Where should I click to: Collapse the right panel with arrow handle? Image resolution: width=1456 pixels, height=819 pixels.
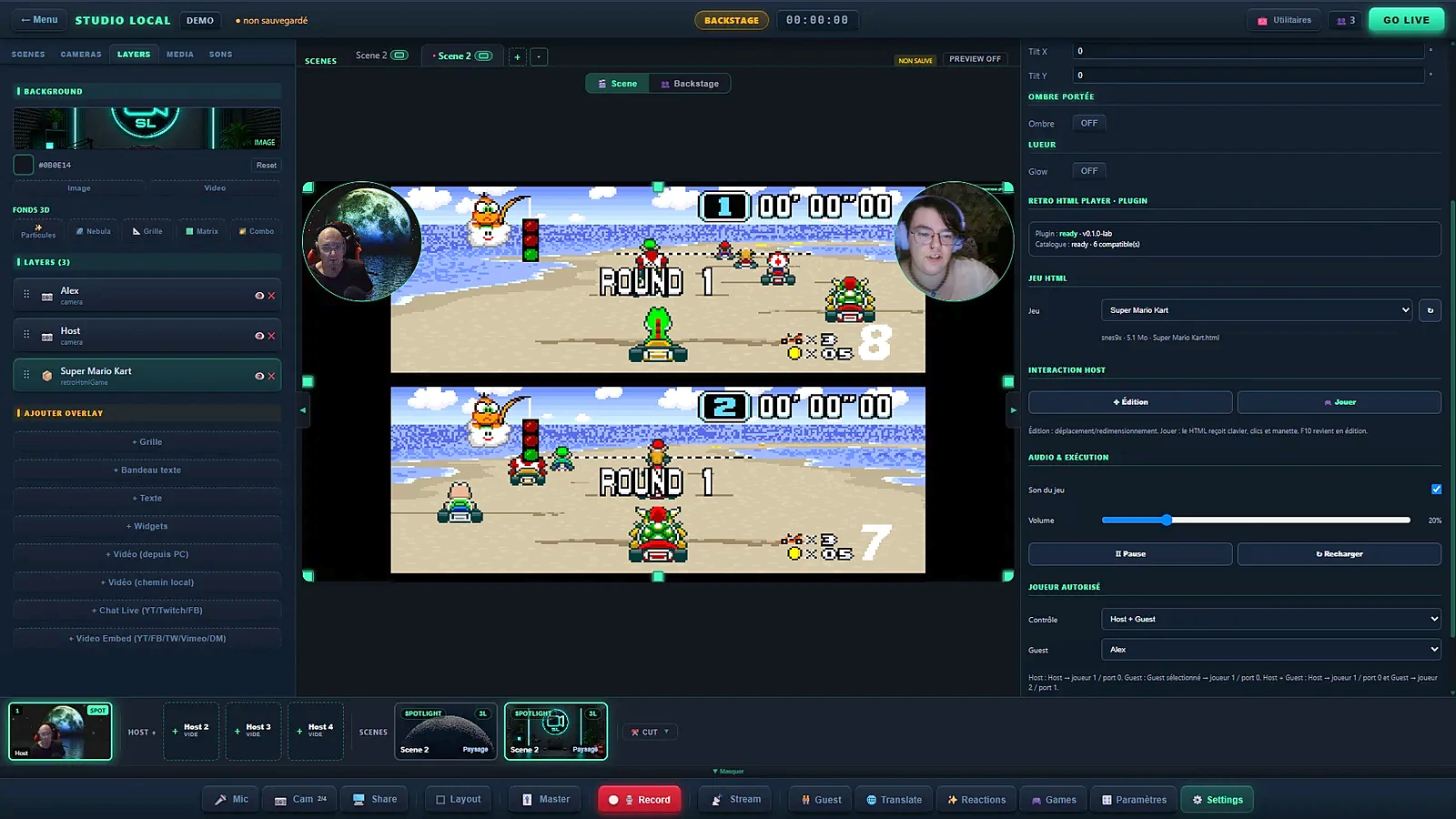click(x=1013, y=410)
